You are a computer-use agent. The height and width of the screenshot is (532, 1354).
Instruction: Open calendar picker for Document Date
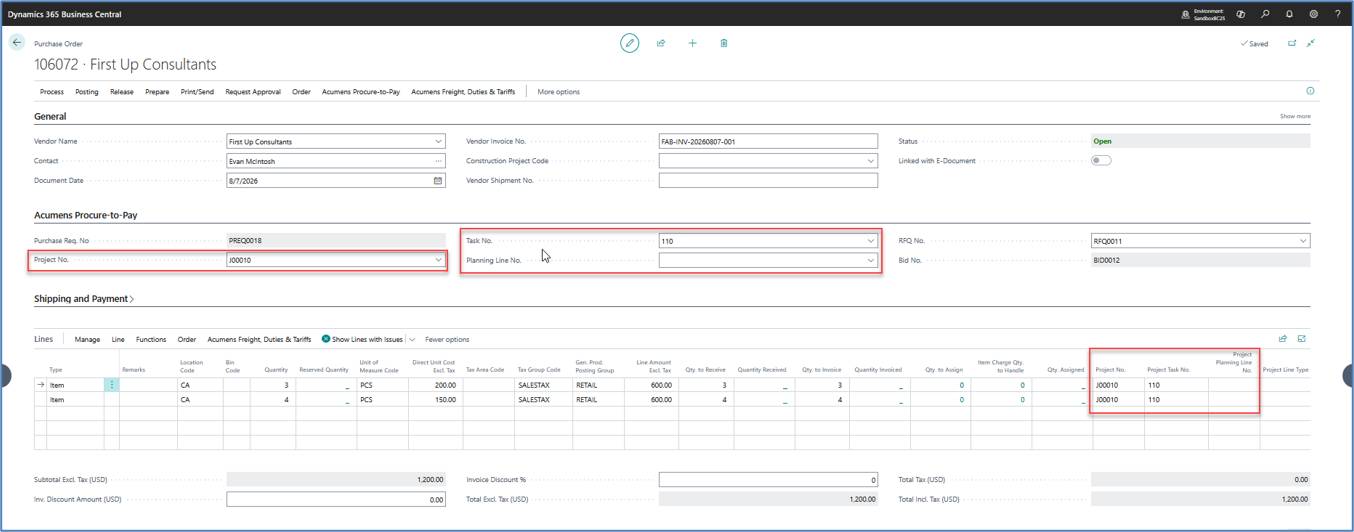pos(437,181)
